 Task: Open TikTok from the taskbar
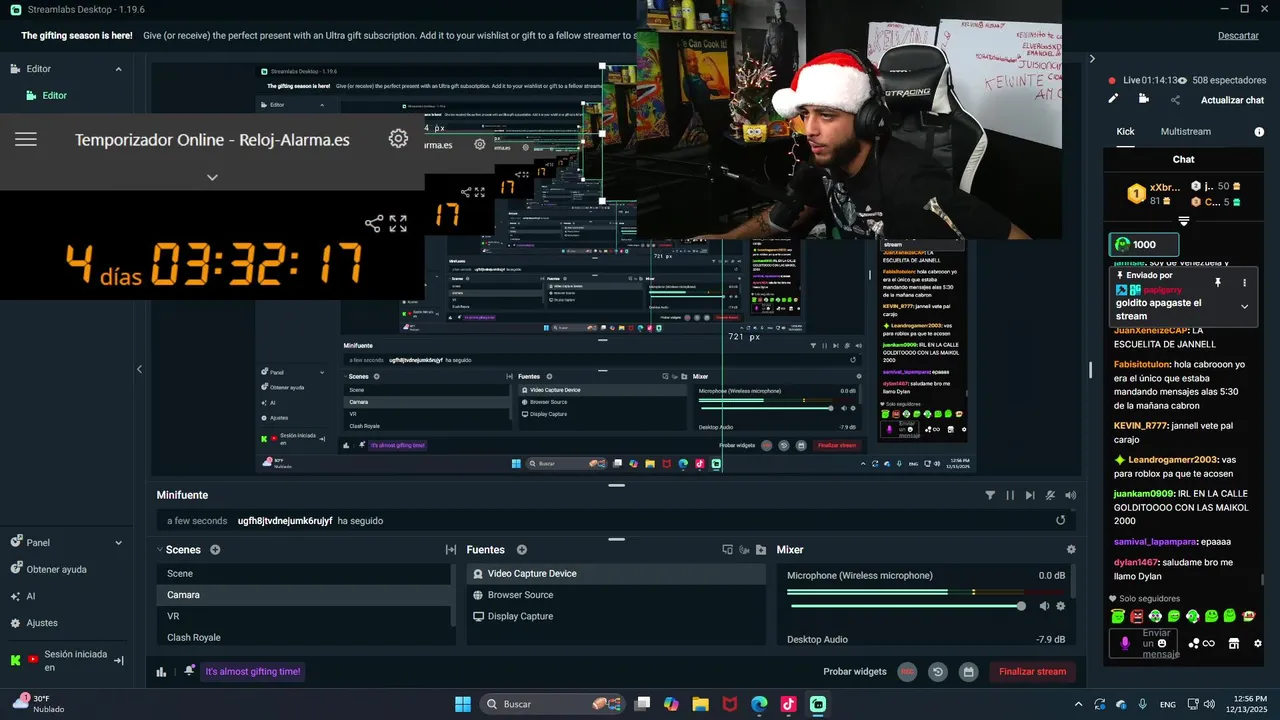(788, 704)
